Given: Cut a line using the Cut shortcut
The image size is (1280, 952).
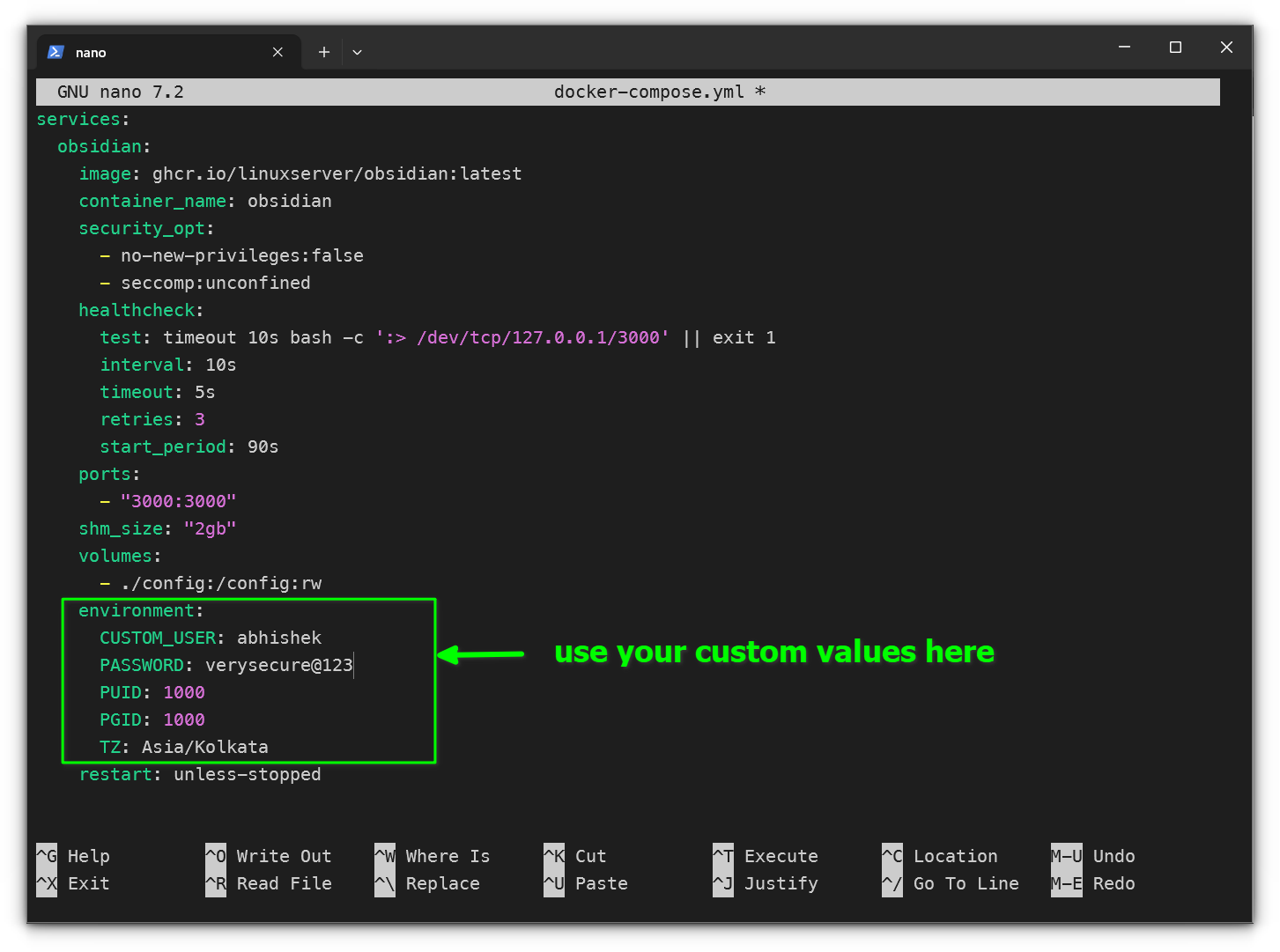Looking at the screenshot, I should [x=577, y=855].
